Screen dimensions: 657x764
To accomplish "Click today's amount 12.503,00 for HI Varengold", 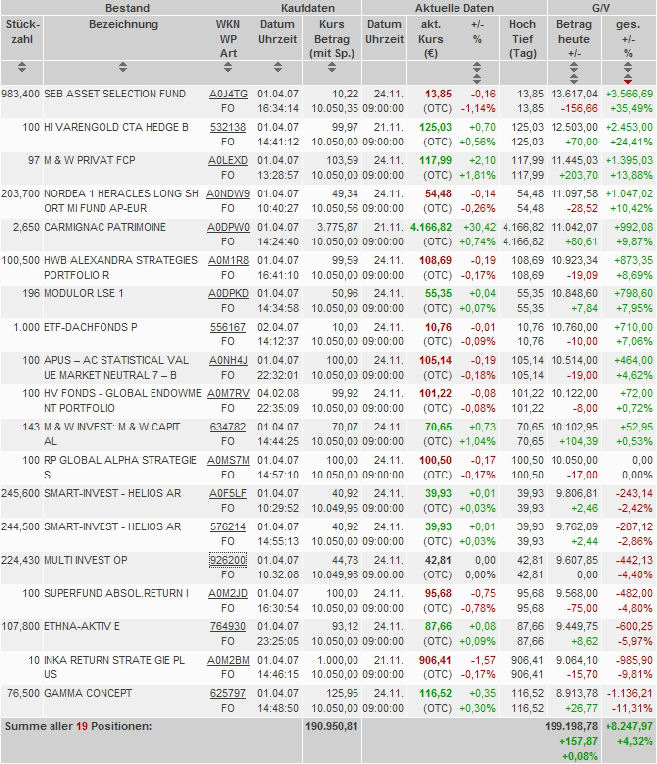I will point(575,128).
